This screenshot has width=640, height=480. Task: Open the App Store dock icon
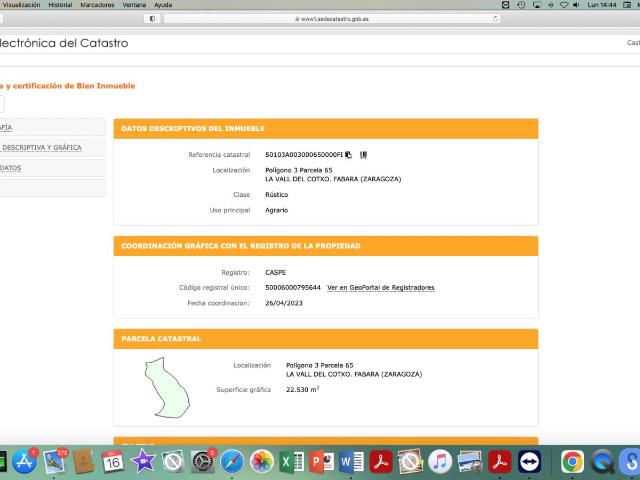click(24, 462)
